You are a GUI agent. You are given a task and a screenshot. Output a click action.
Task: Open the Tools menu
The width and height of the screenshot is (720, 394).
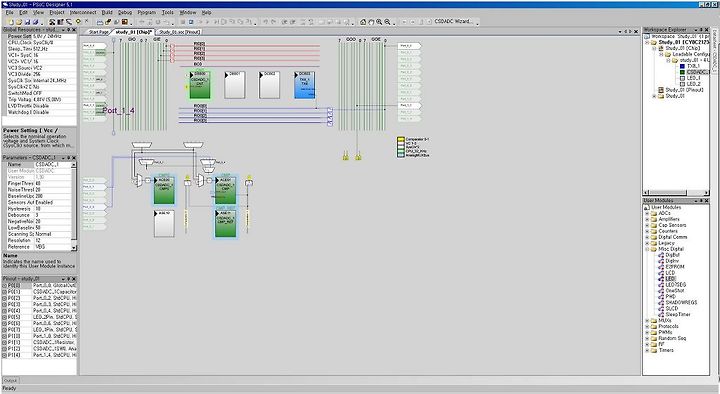tap(168, 12)
